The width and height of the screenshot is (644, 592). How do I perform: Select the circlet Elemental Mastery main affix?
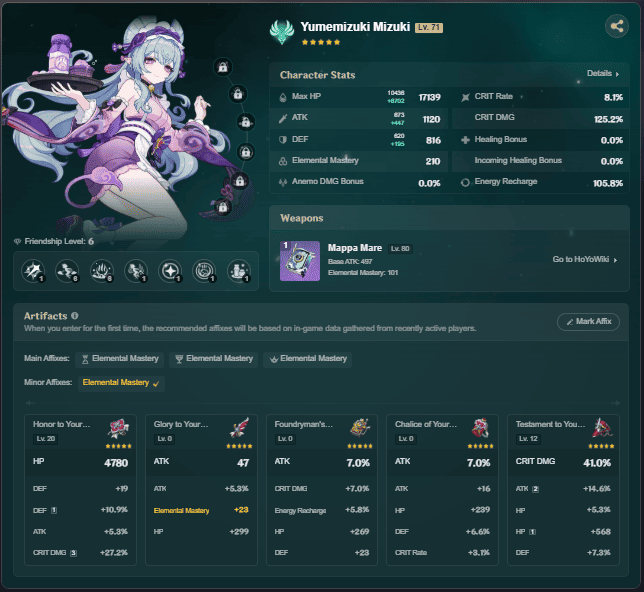tap(308, 359)
